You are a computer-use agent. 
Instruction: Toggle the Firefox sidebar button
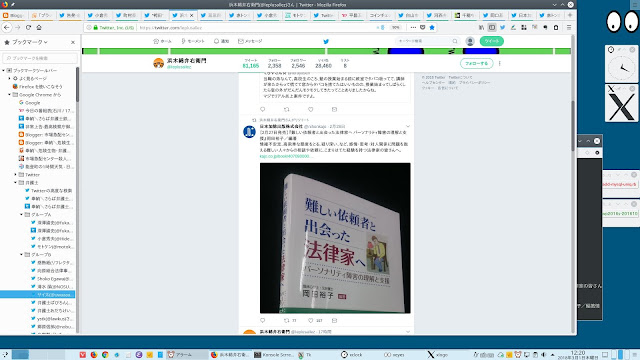point(492,27)
